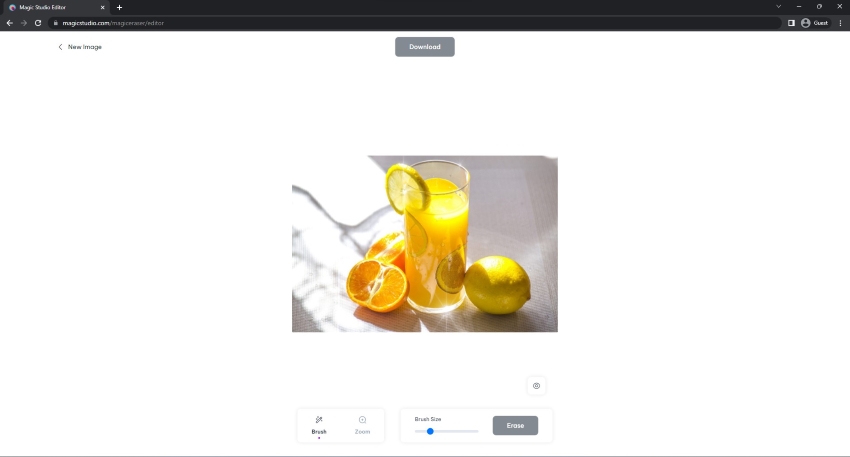Toggle the original image preview eye icon
Screen dimensions: 850x457
click(536, 386)
